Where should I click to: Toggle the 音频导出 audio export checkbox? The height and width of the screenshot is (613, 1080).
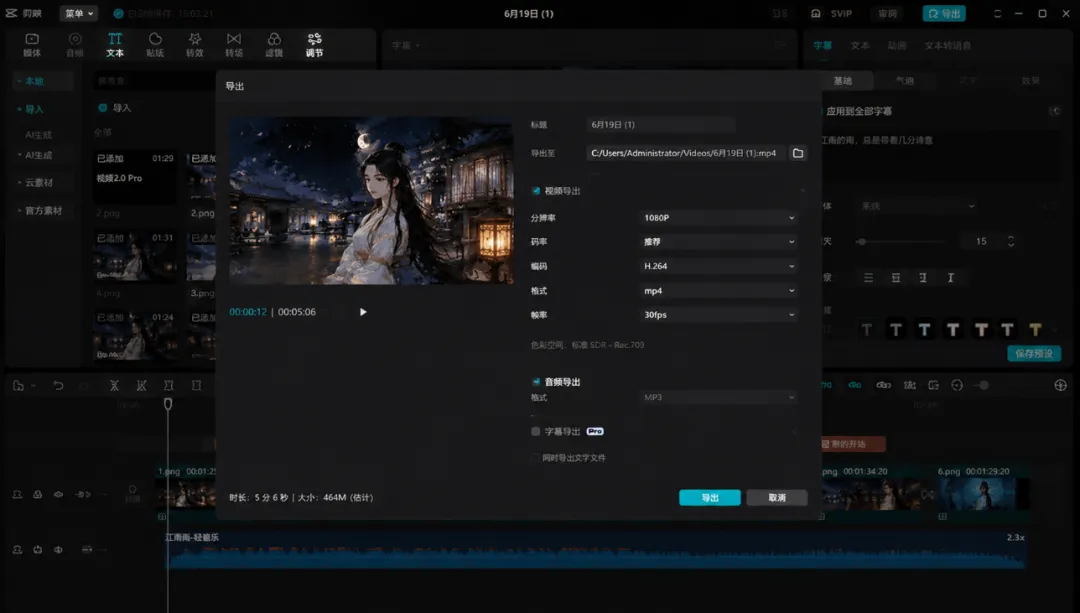pyautogui.click(x=536, y=382)
